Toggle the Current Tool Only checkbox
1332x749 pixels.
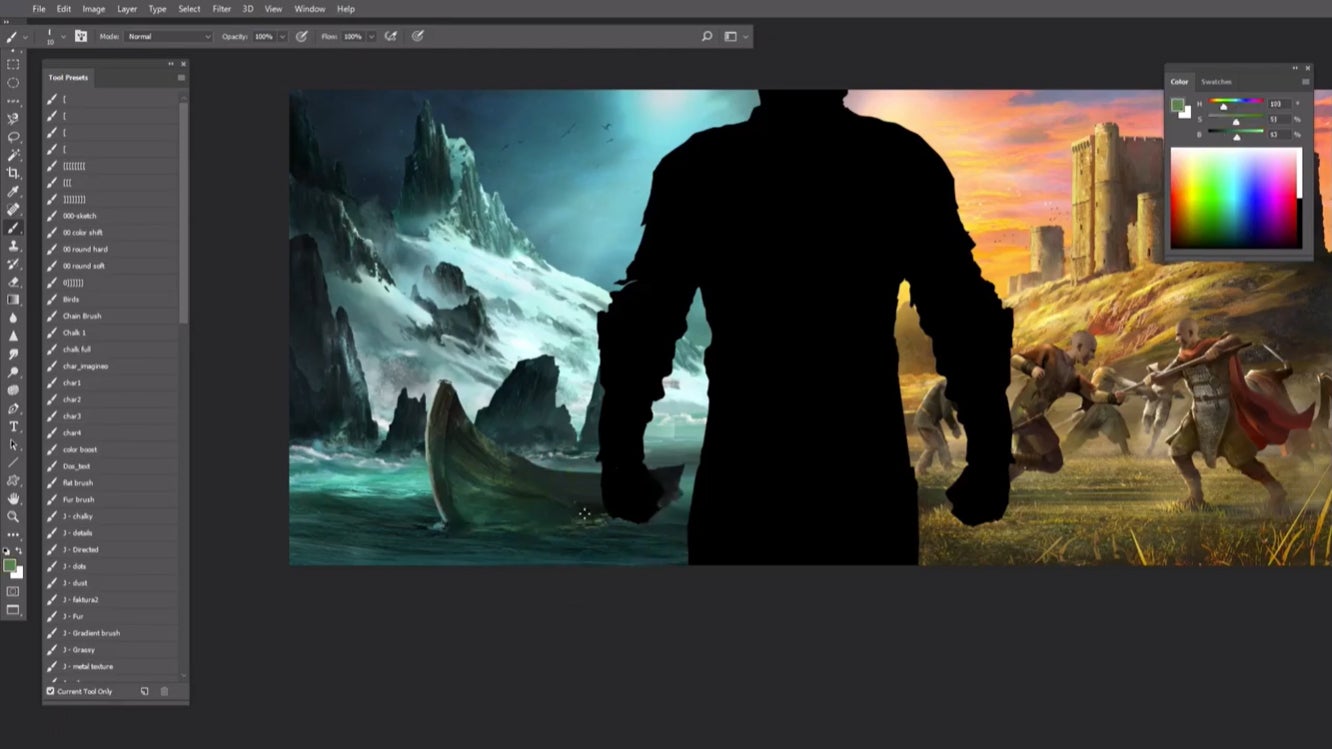(x=51, y=691)
